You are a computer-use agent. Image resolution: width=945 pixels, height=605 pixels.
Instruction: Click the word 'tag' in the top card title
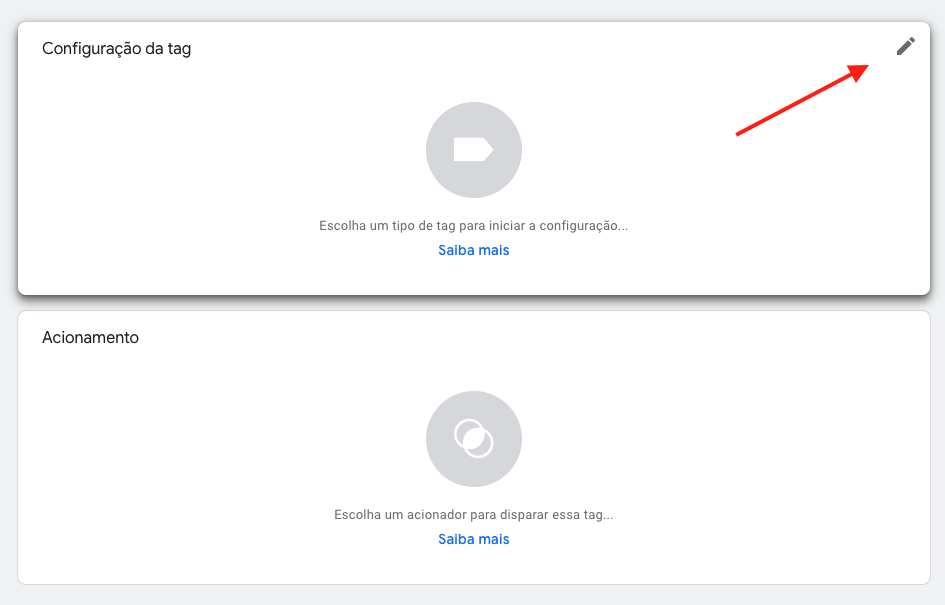[x=179, y=49]
